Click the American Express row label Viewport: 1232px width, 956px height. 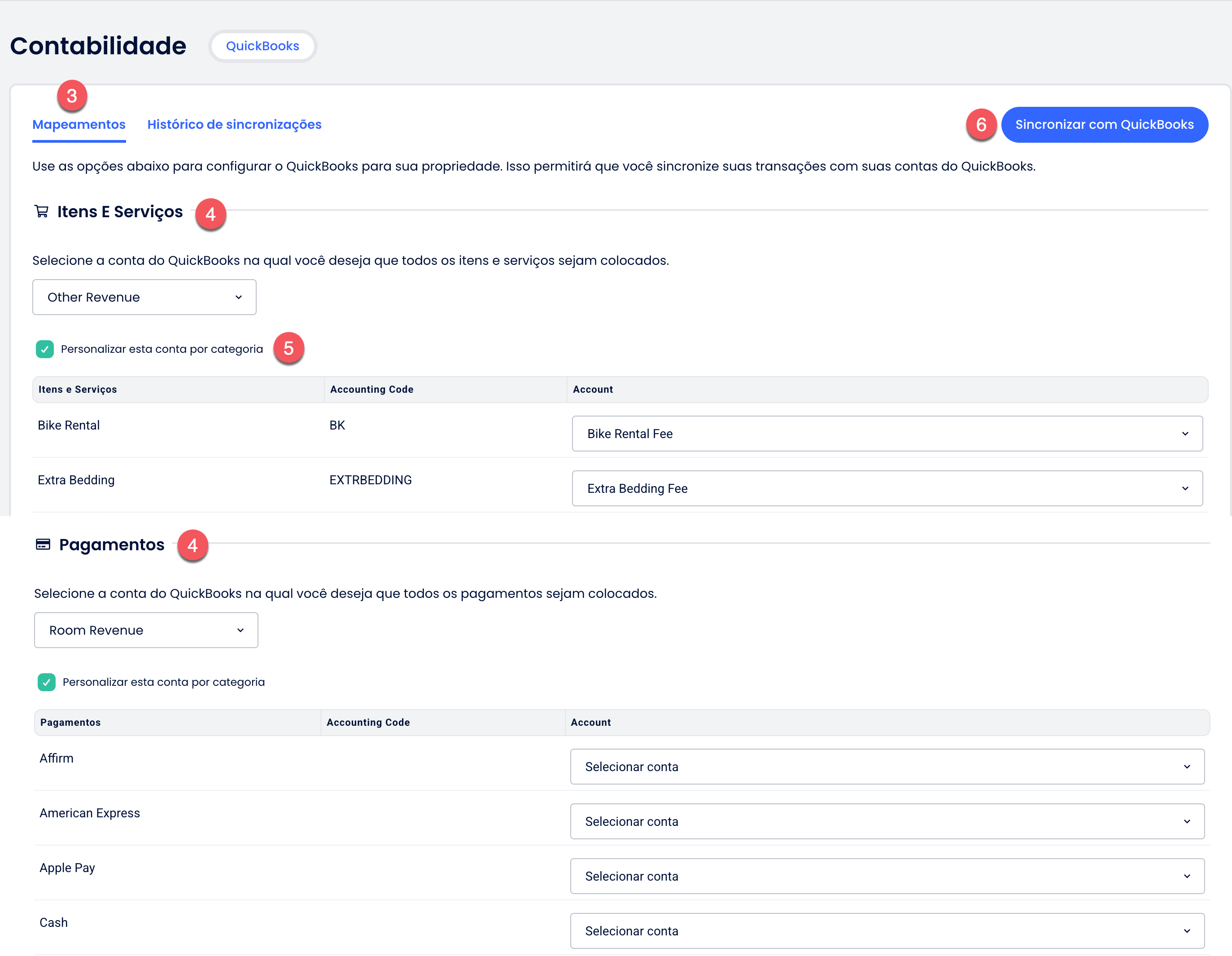coord(90,813)
